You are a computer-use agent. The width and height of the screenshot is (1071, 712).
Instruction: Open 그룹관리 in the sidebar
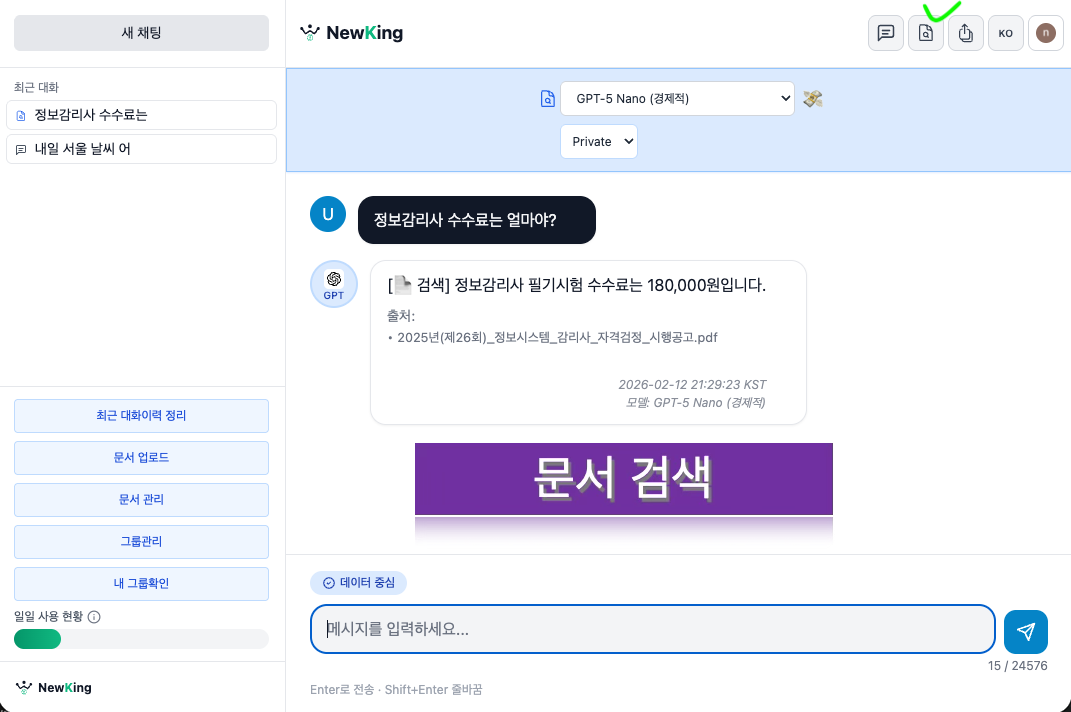coord(141,541)
